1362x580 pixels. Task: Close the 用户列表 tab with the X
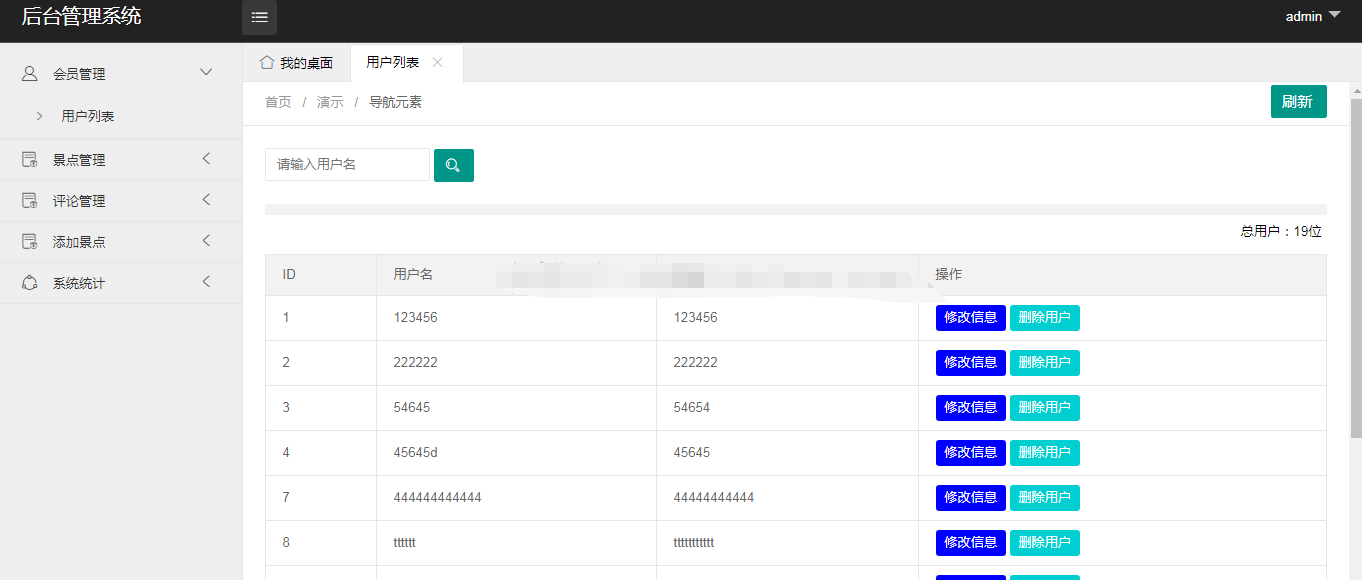coord(437,62)
